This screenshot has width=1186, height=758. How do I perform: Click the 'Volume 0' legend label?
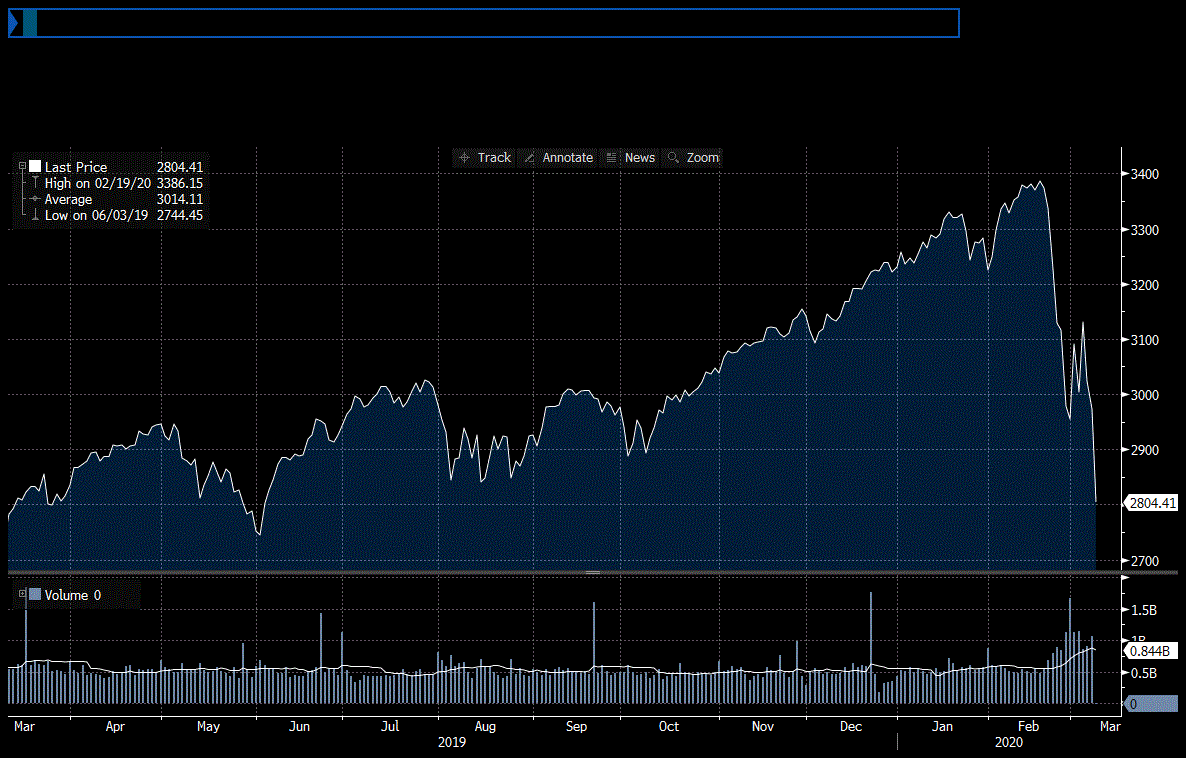73,595
